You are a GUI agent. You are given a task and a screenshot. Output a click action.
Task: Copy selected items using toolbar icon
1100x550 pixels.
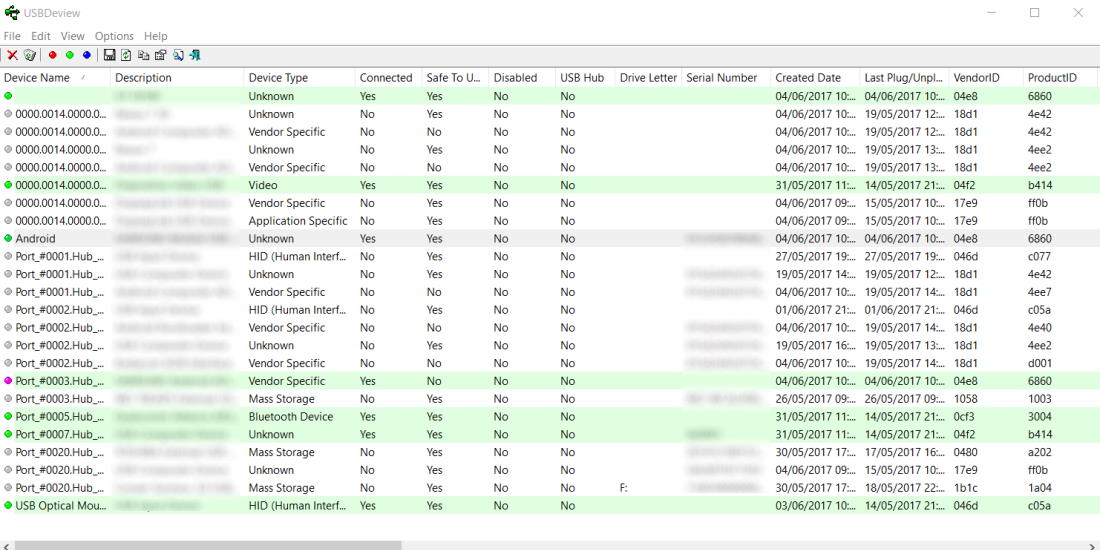143,55
